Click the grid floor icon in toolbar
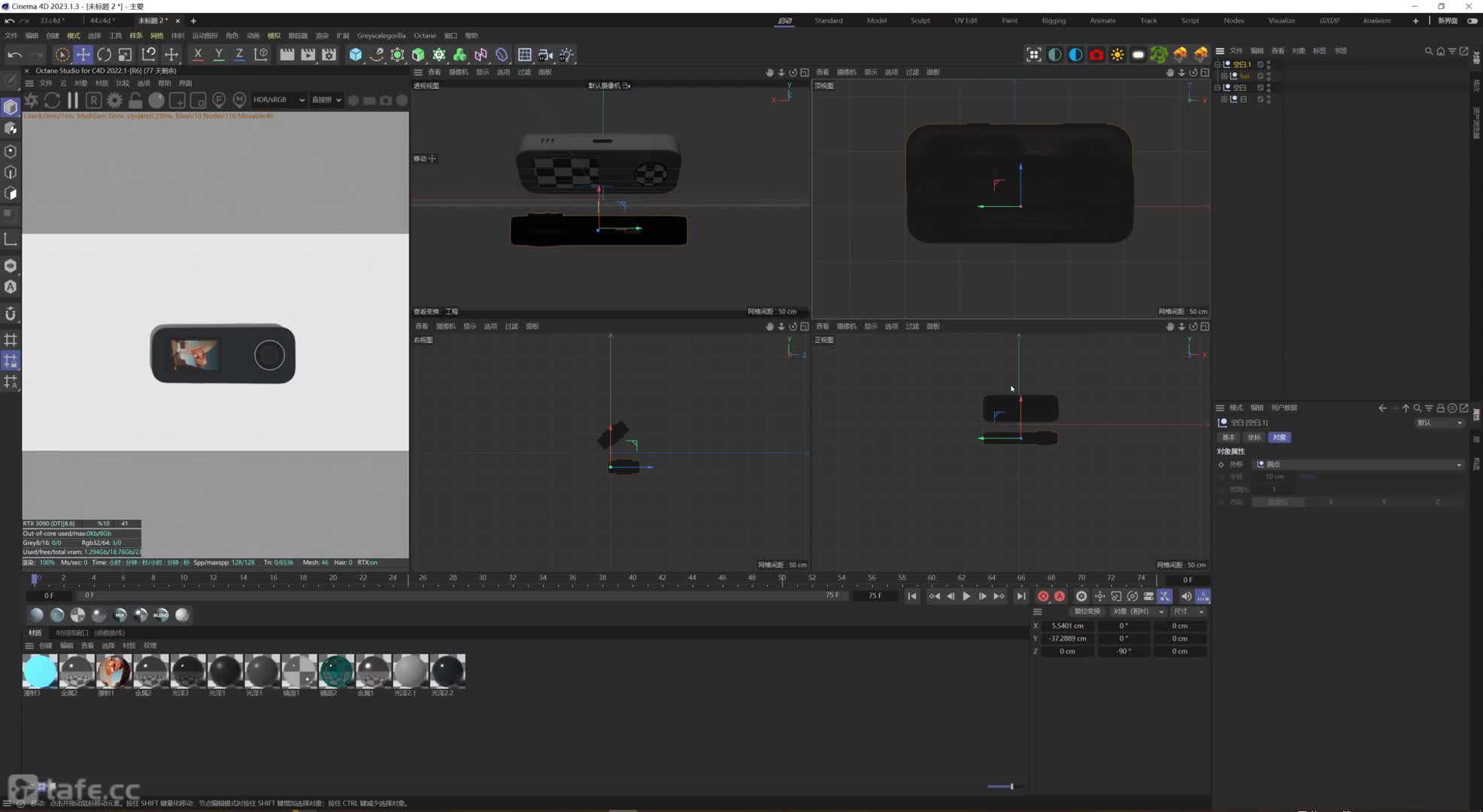 tap(525, 54)
